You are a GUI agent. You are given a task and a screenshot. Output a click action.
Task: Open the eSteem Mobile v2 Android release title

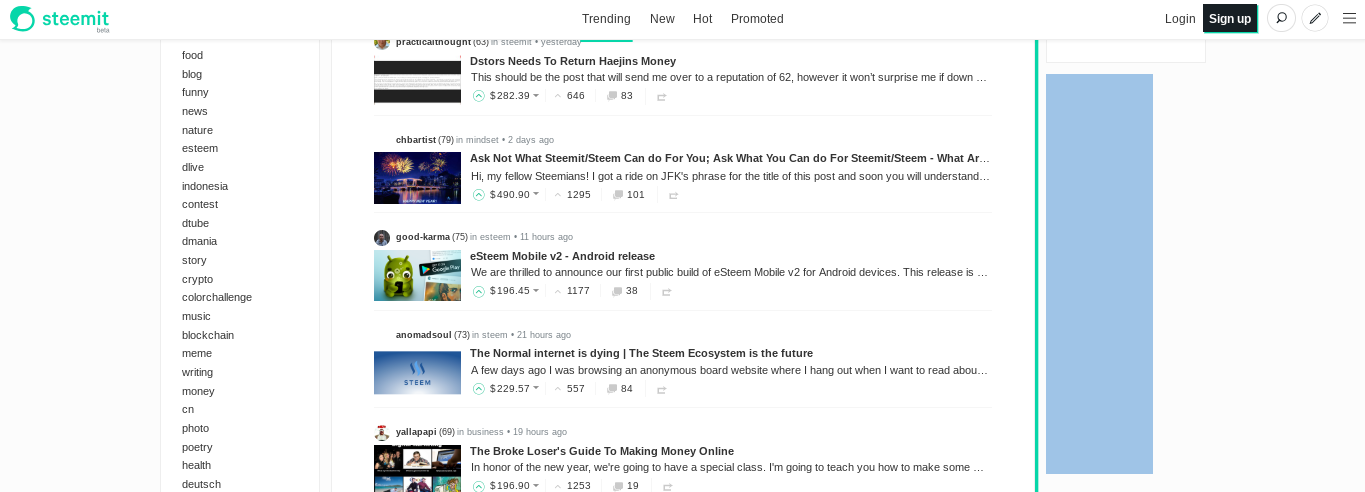562,256
